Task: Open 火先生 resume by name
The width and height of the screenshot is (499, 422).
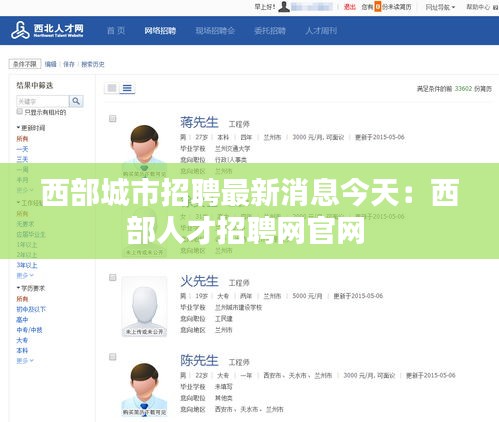Action: (199, 281)
